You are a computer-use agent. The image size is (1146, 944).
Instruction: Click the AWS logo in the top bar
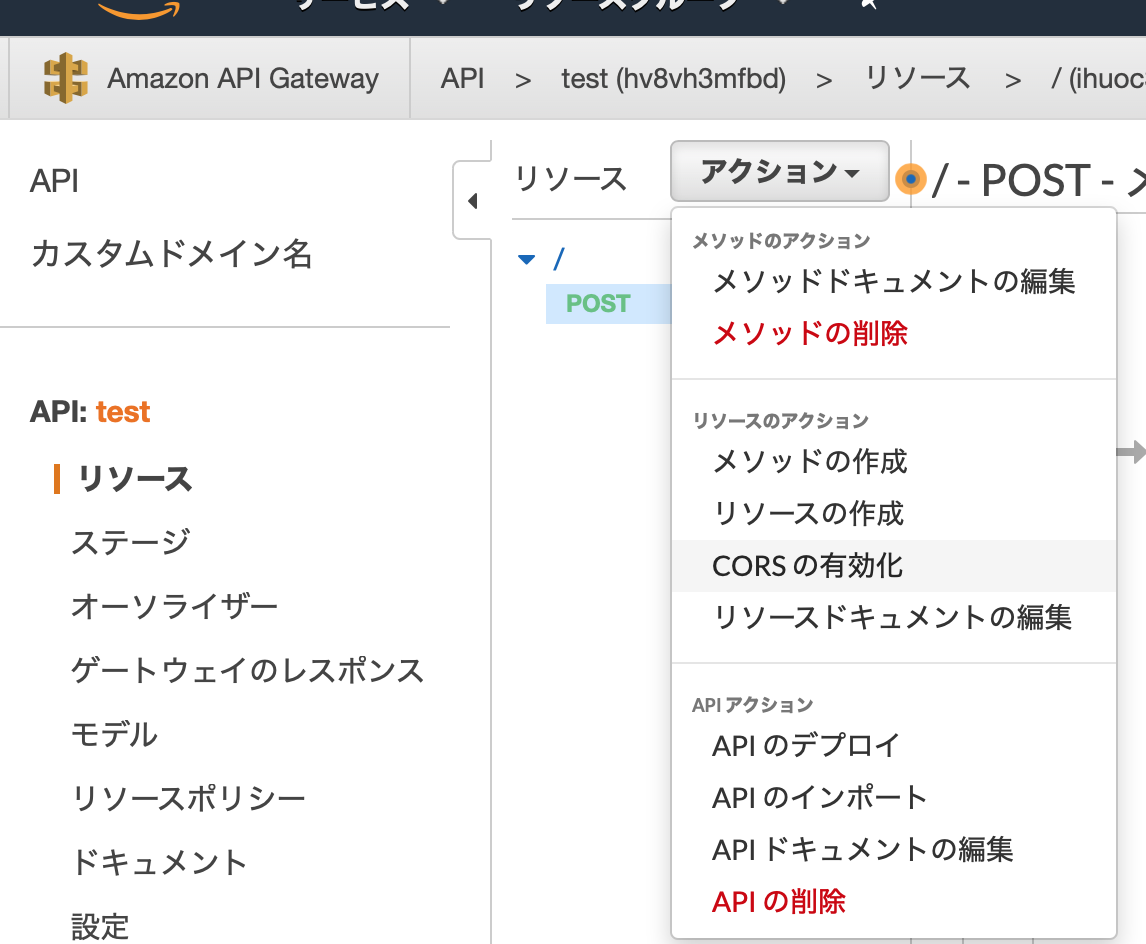(x=139, y=9)
